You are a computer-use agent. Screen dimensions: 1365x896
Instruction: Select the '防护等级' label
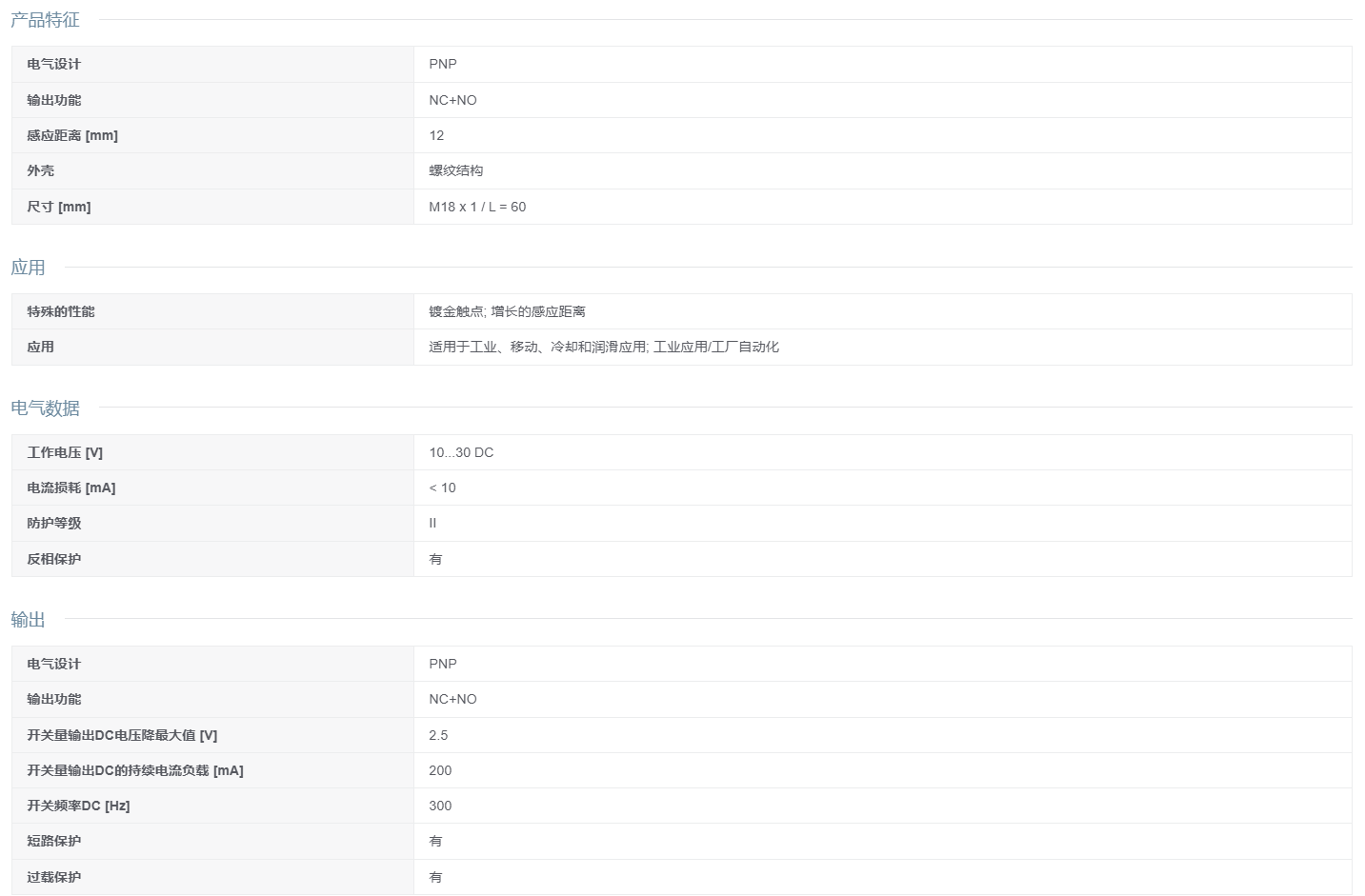click(x=54, y=523)
